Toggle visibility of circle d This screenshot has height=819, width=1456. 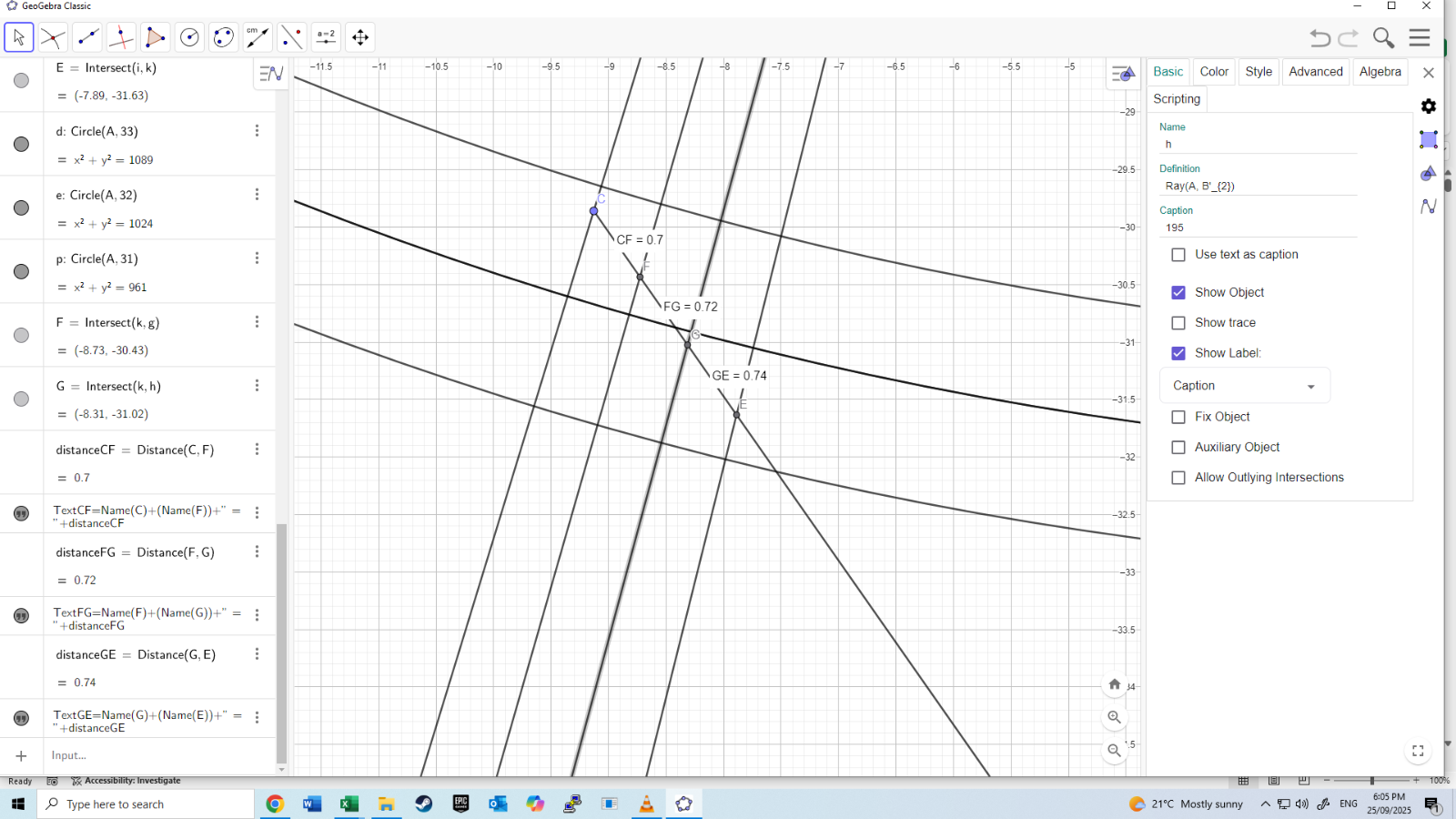click(21, 144)
